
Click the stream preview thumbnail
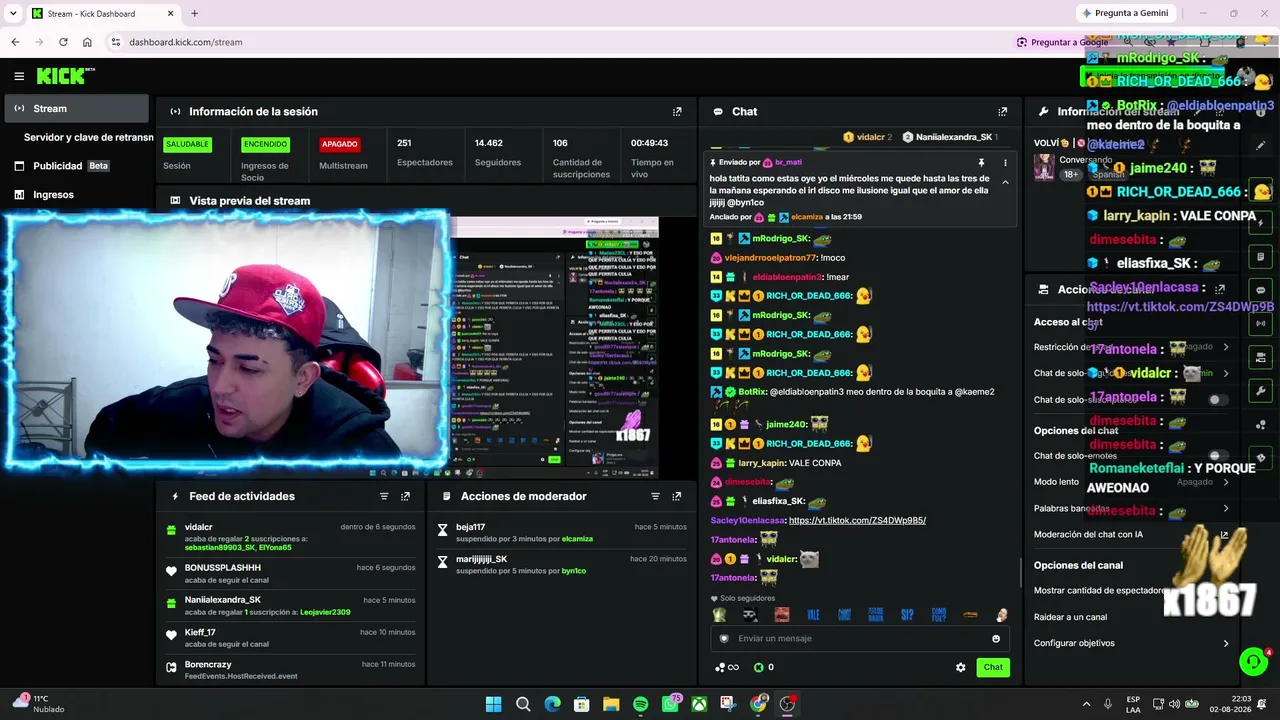point(554,347)
